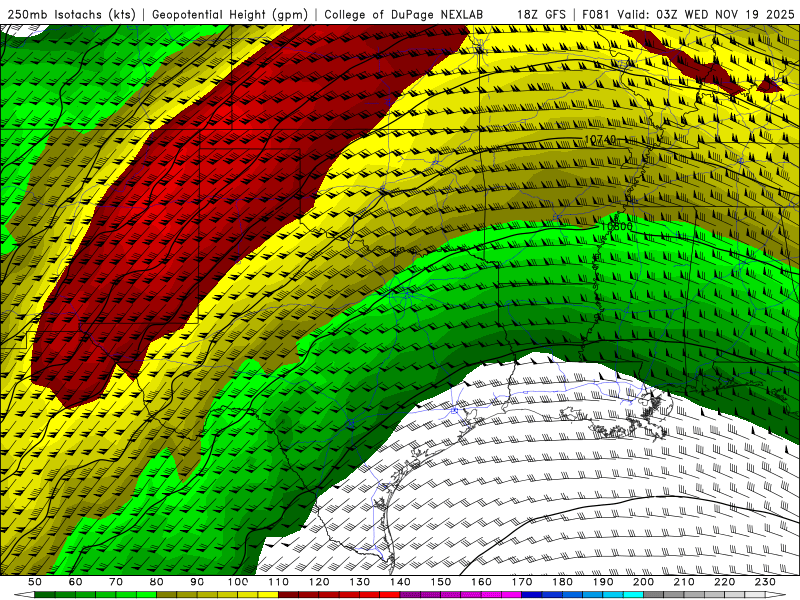Click the 220 value on color scale
The height and width of the screenshot is (600, 800).
(724, 582)
